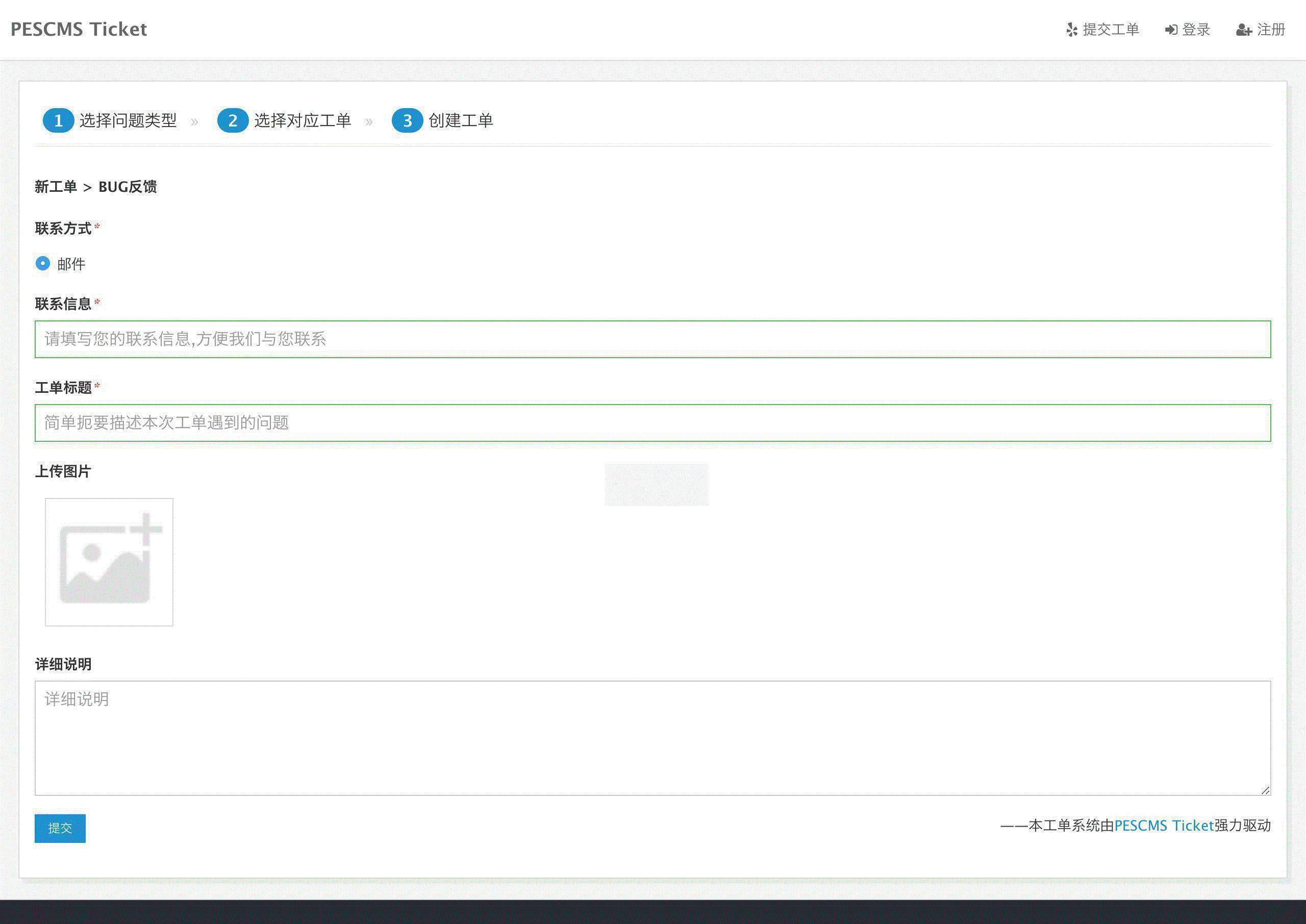Screen dimensions: 1306x924
Task: Focus the 工单标题 input field
Action: (x=652, y=423)
